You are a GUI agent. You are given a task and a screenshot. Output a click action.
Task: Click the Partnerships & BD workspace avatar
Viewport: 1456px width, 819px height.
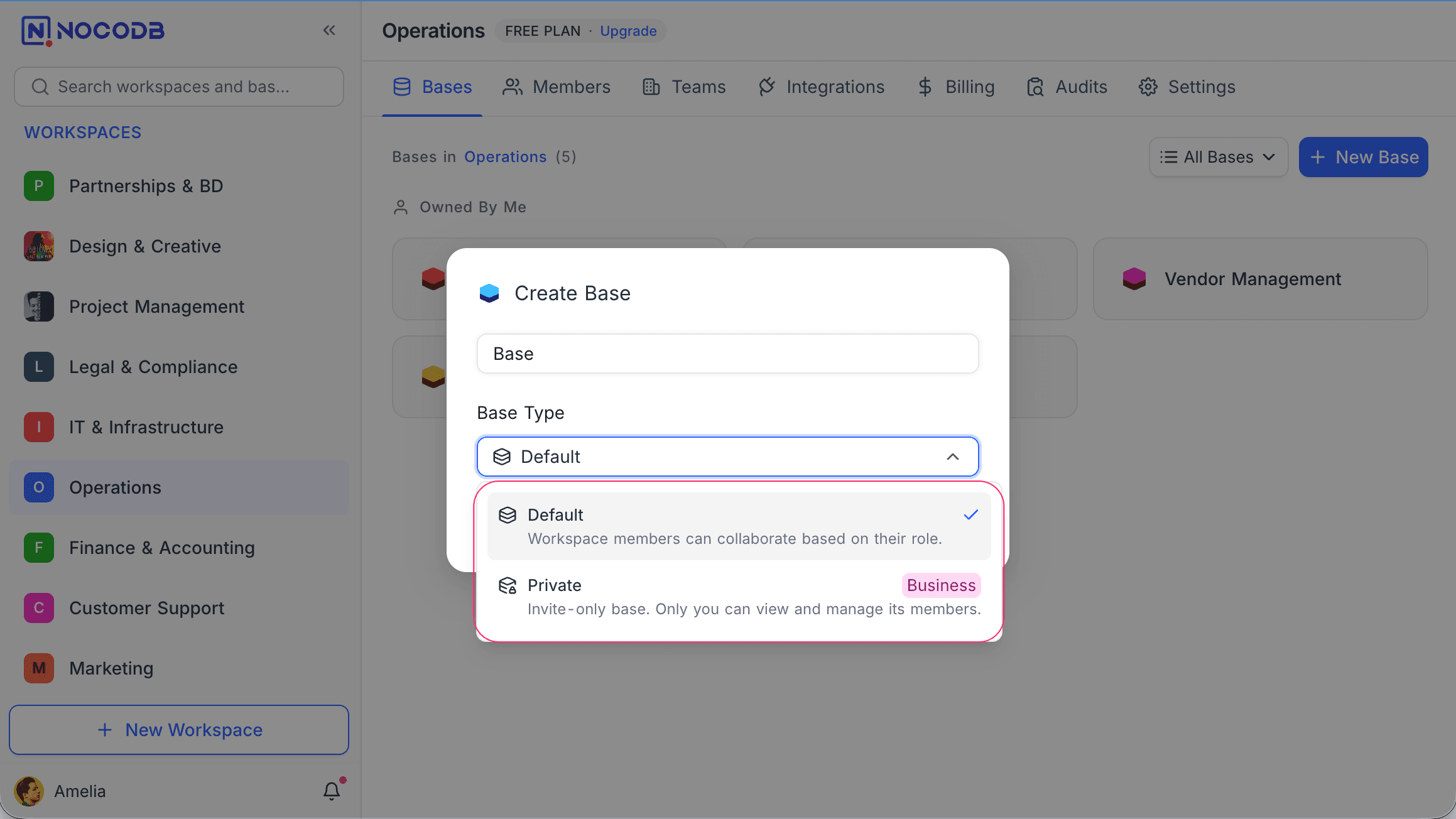click(x=38, y=185)
